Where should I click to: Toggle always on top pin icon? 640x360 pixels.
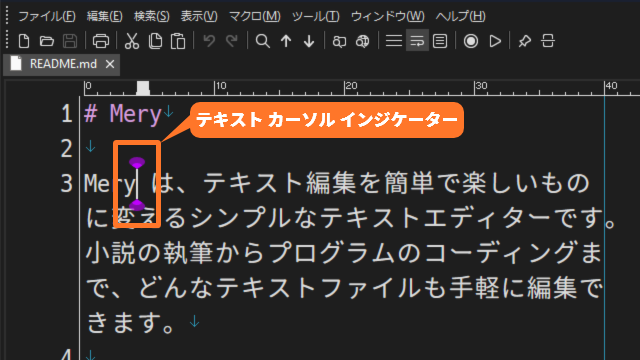click(524, 41)
